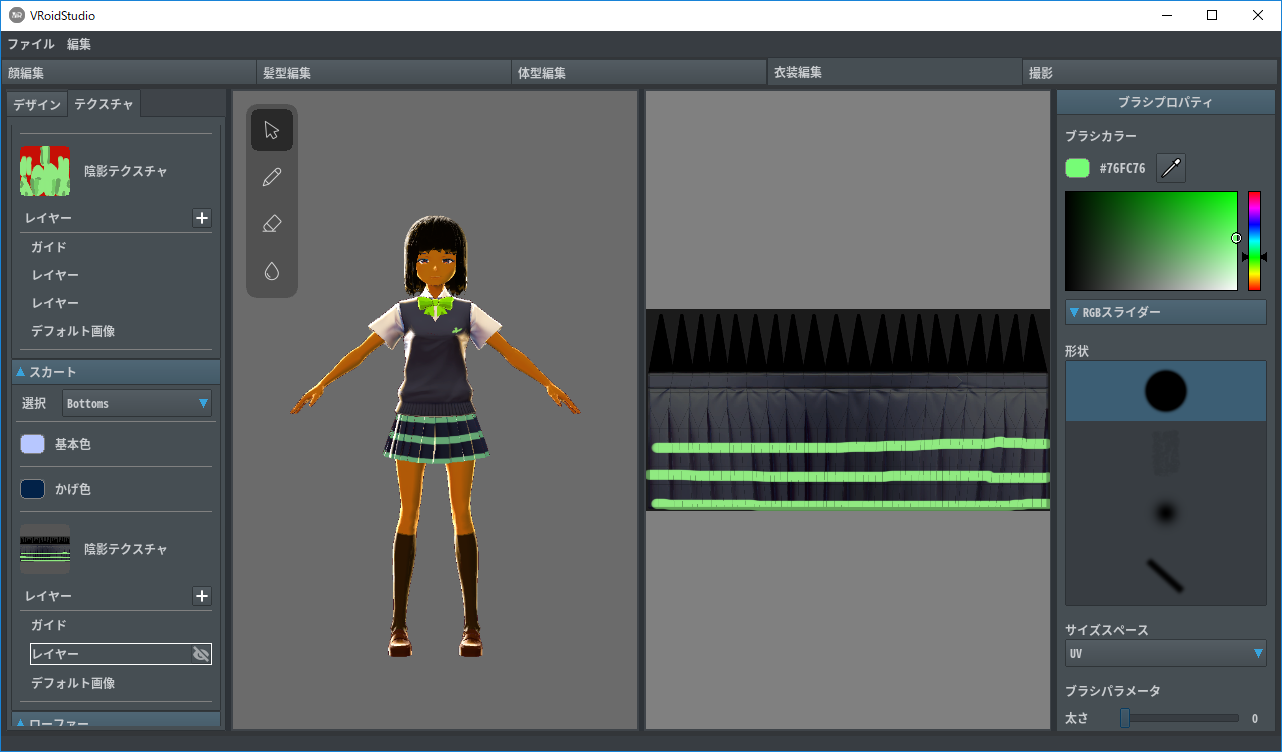Click inside the green saturation color field

[x=1151, y=241]
